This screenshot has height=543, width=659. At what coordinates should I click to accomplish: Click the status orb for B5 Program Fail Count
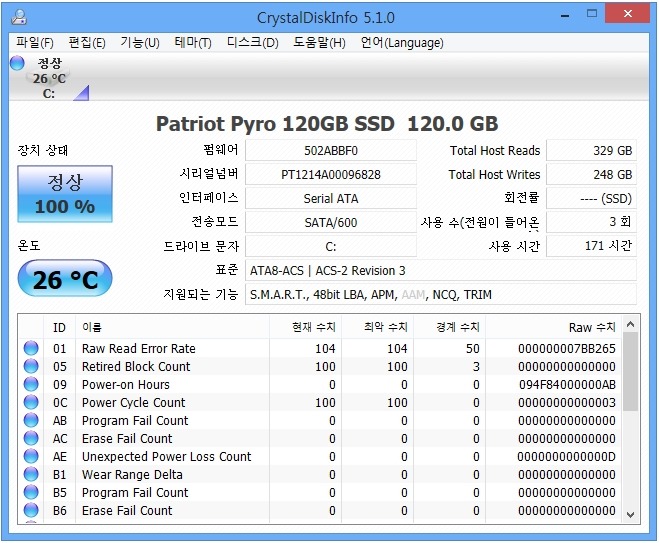[x=31, y=492]
